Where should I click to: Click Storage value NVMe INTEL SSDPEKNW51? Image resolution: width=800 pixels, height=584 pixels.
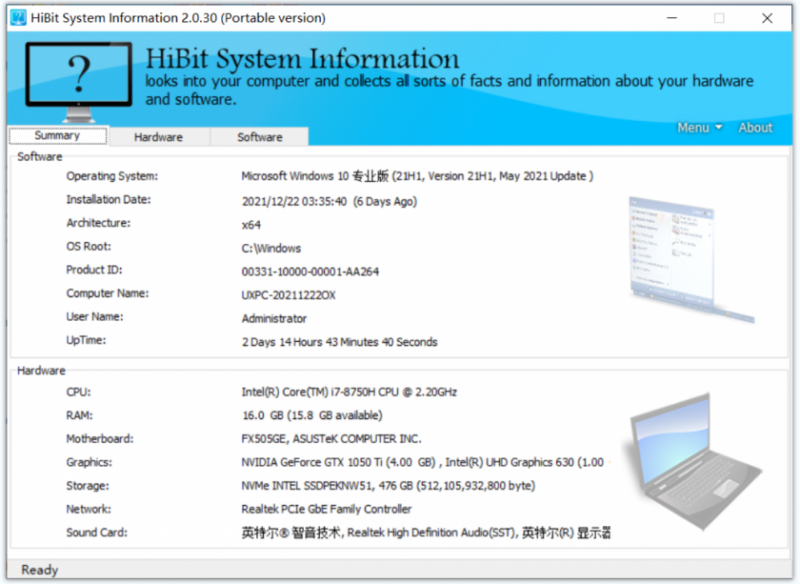click(x=388, y=486)
